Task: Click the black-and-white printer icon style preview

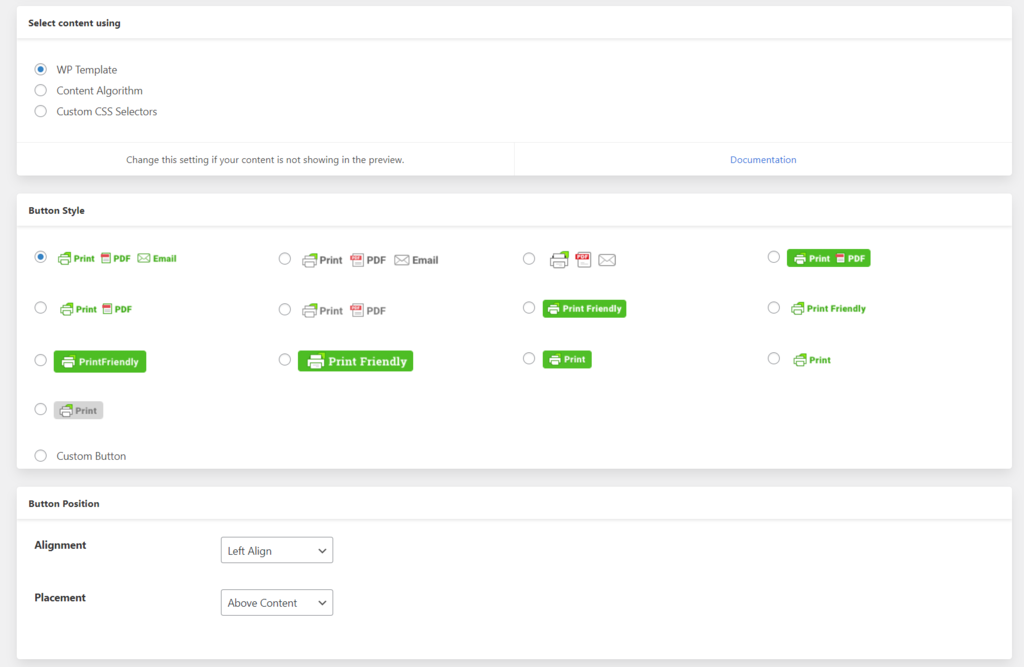Action: pyautogui.click(x=560, y=258)
